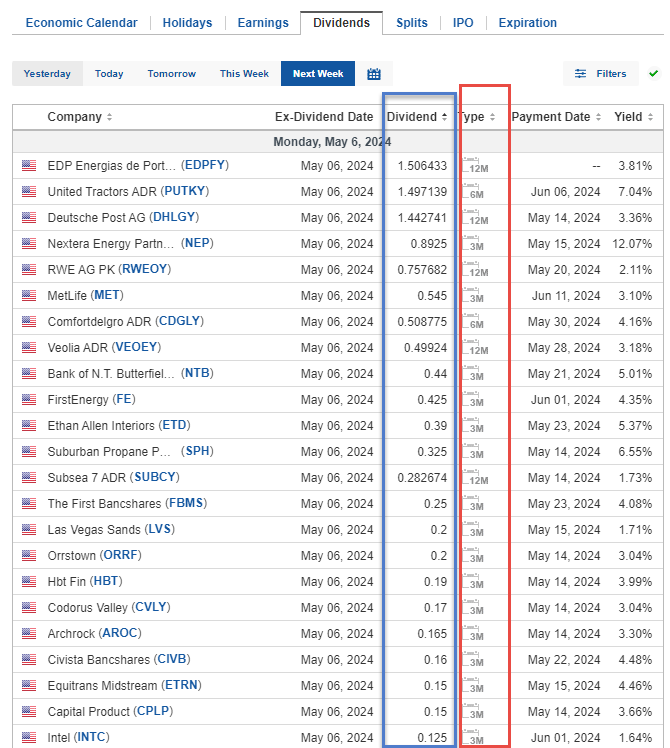
Task: Click the 3M type icon for Ethan Allen
Action: [x=473, y=425]
